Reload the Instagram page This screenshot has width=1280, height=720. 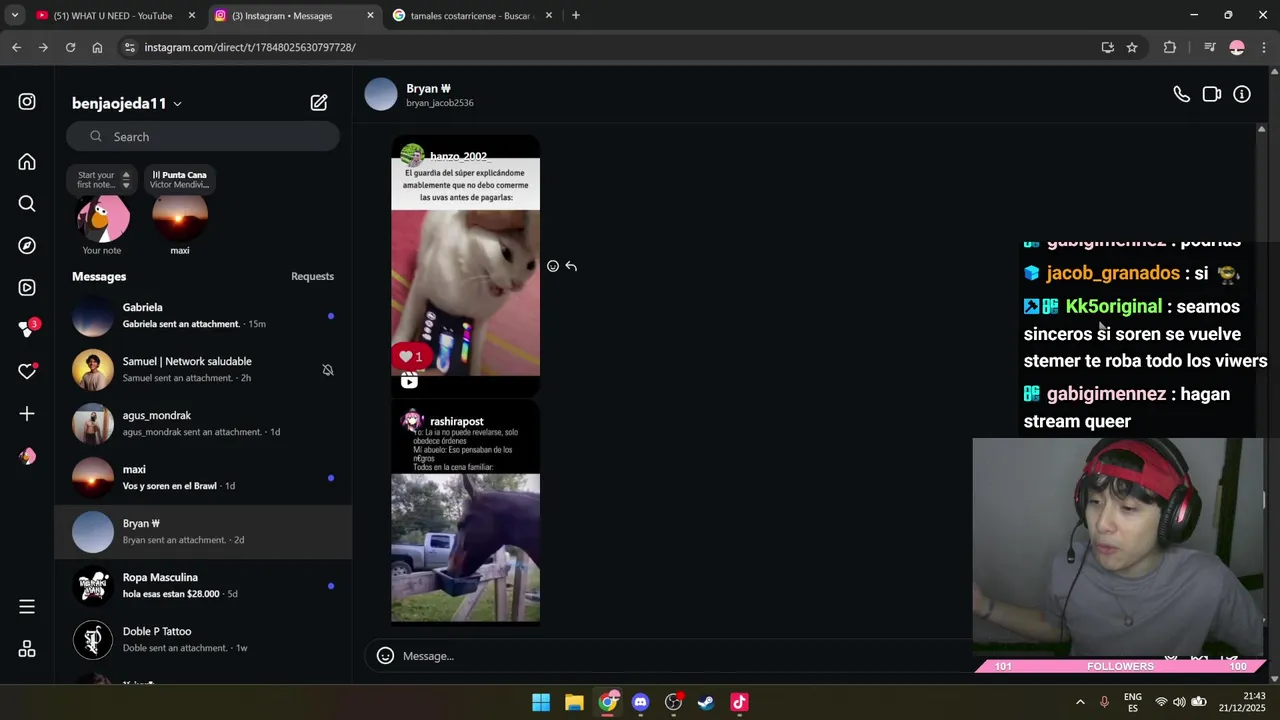click(x=70, y=47)
